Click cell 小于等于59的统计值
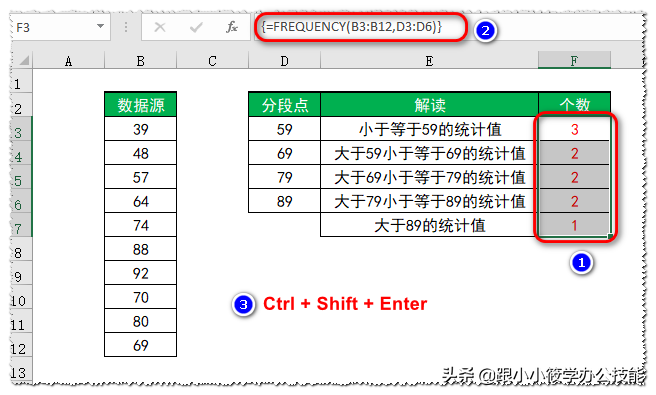This screenshot has width=656, height=395. [x=429, y=129]
